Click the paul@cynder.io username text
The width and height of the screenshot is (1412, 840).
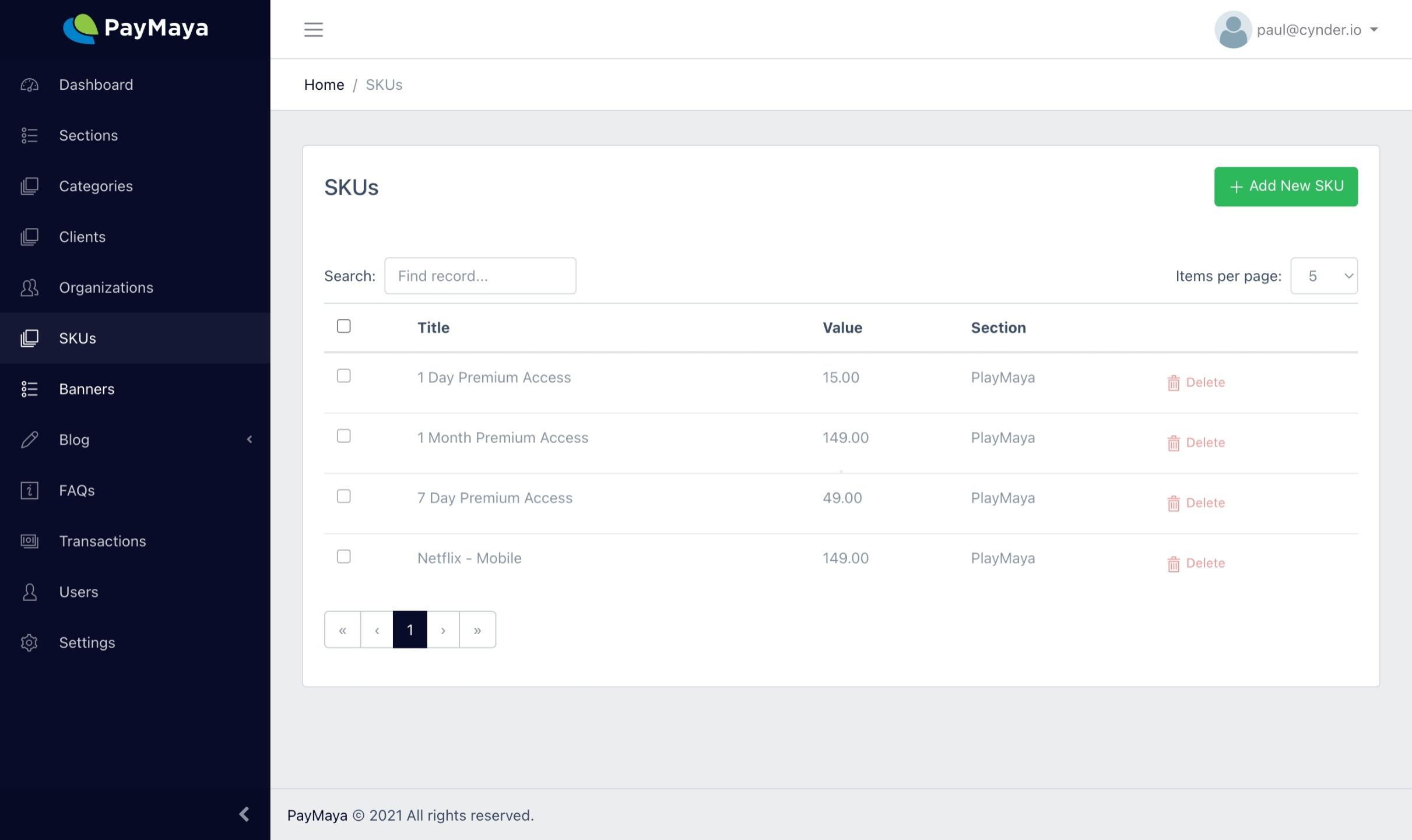pos(1309,30)
